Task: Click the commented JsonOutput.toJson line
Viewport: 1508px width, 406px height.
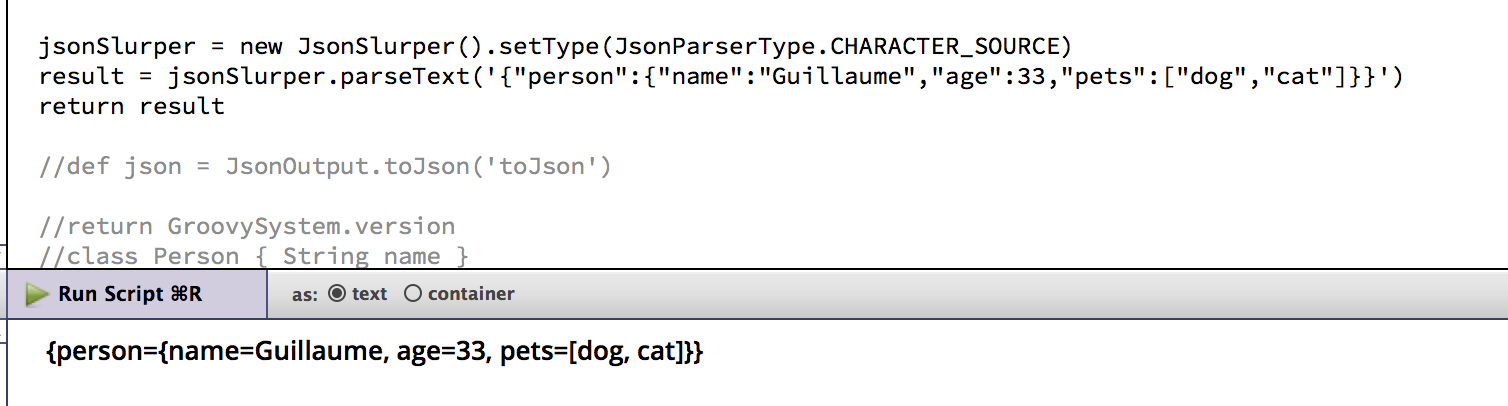Action: 325,167
